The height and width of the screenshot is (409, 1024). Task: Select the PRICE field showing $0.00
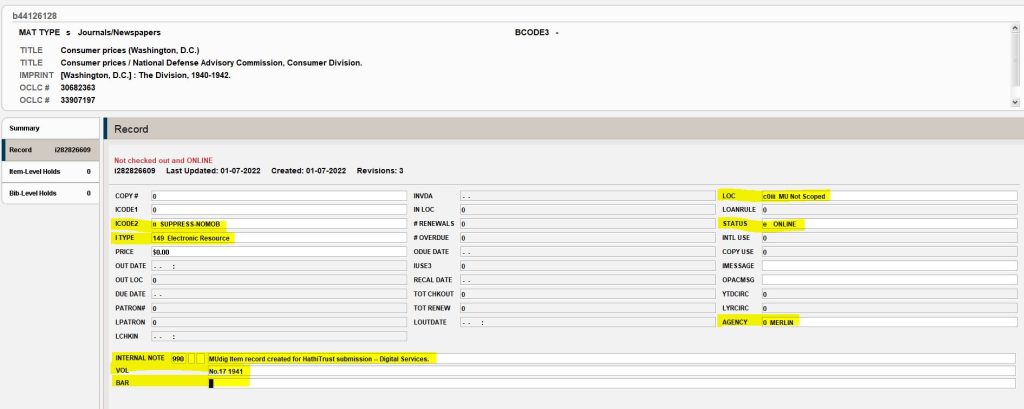pos(277,252)
